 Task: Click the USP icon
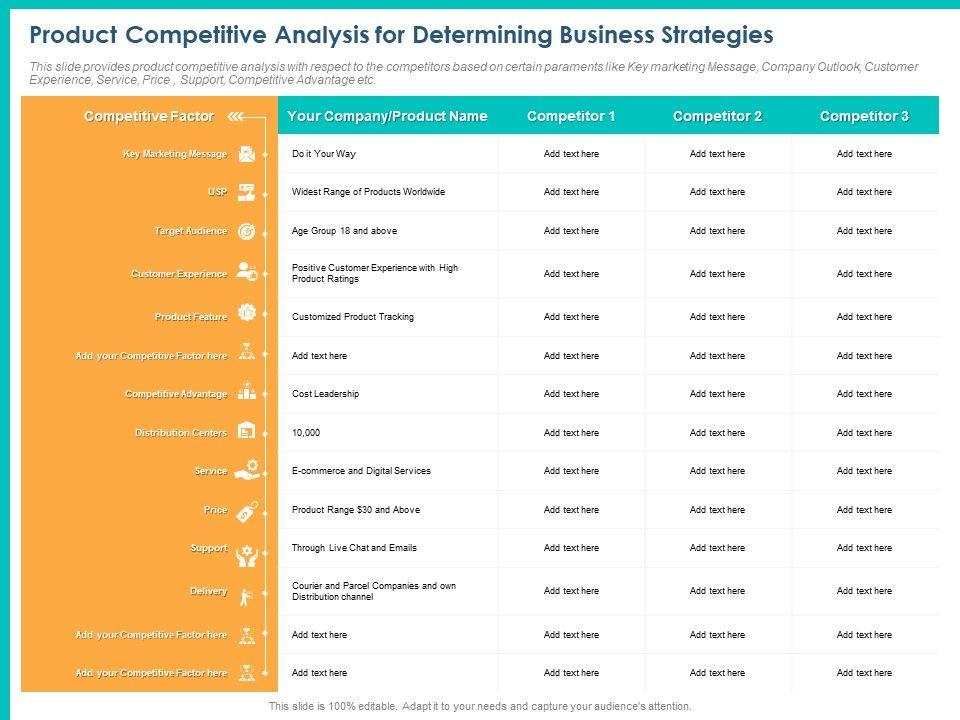pos(246,192)
